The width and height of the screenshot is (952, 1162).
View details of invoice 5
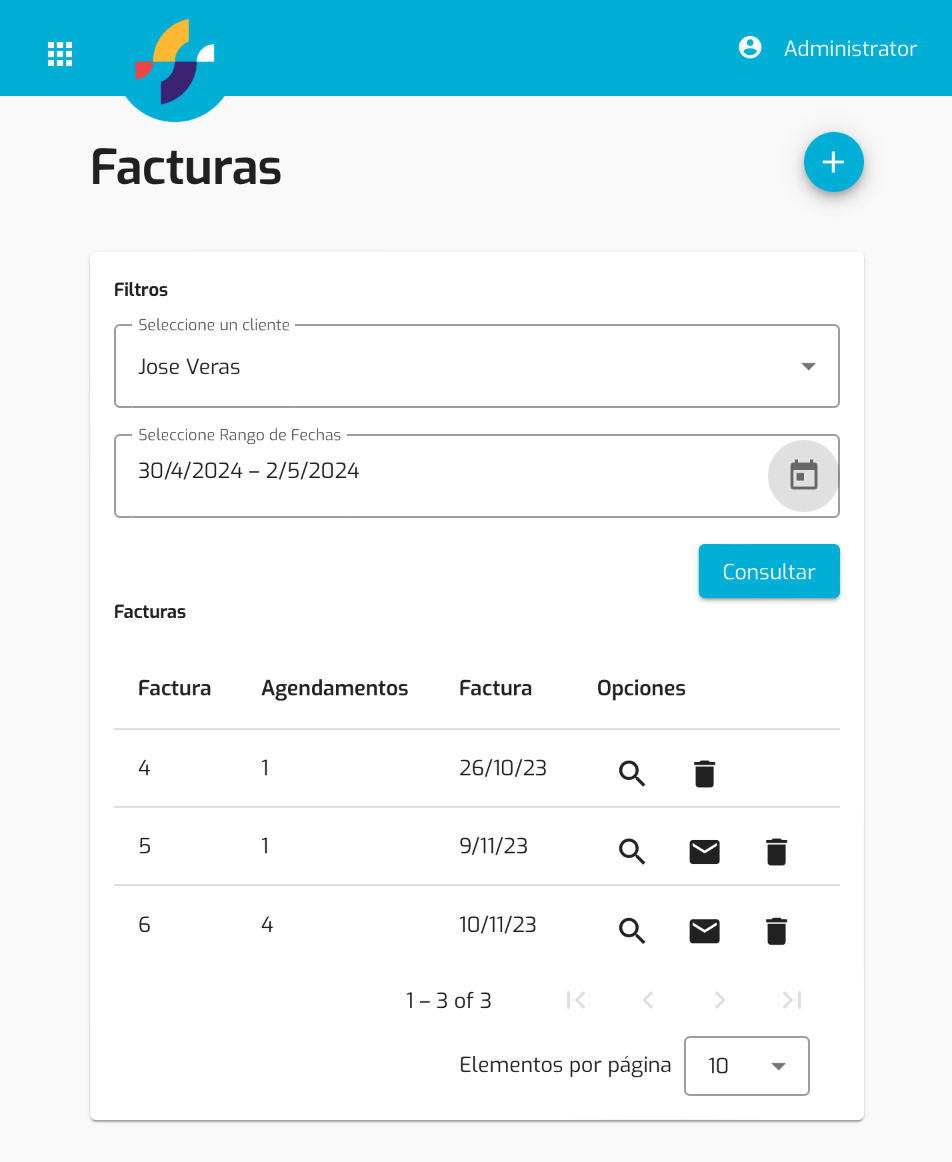[632, 851]
